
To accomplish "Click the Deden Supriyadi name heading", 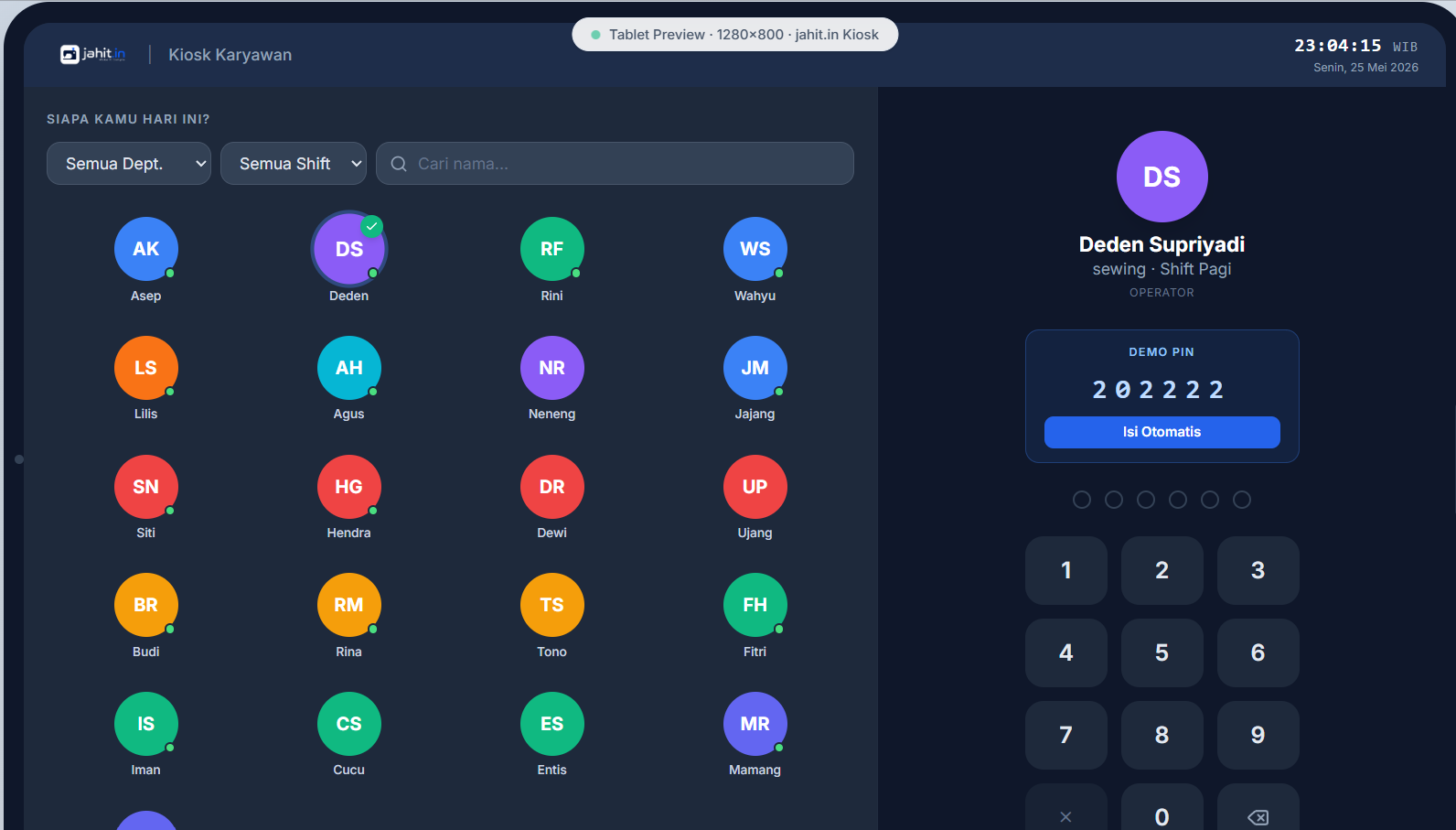I will tap(1162, 244).
